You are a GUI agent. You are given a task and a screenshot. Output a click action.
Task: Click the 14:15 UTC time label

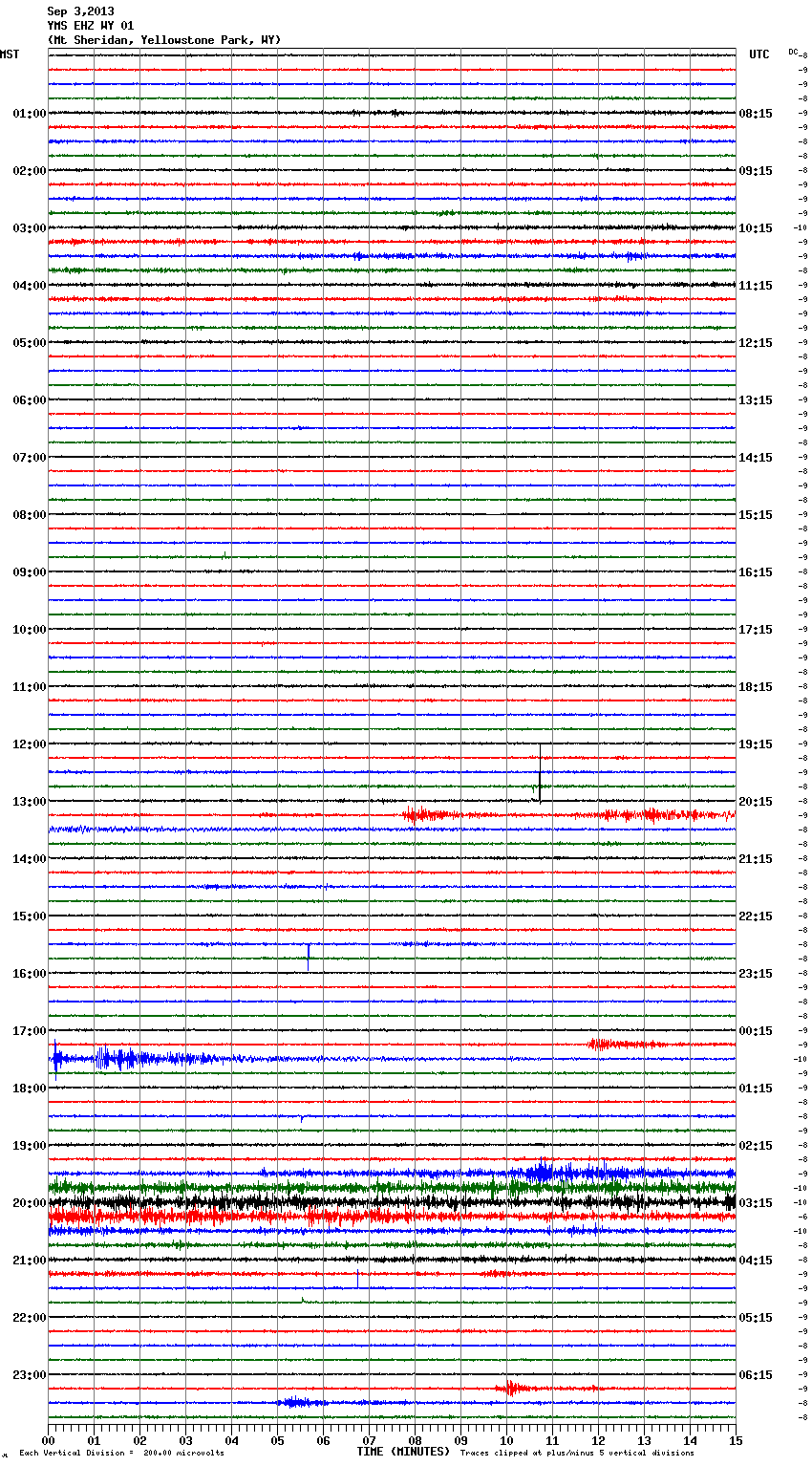point(756,458)
